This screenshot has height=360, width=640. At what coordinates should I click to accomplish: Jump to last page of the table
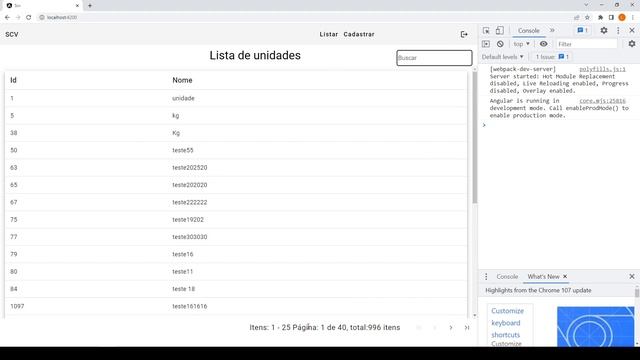point(467,328)
